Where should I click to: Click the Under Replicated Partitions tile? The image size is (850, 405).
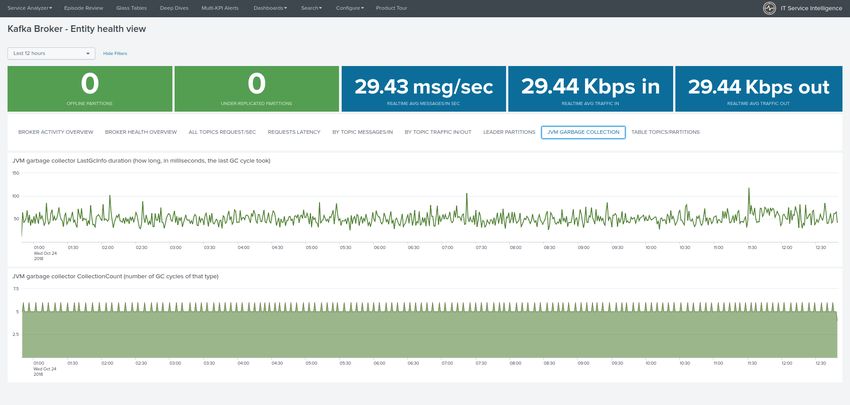pos(256,89)
